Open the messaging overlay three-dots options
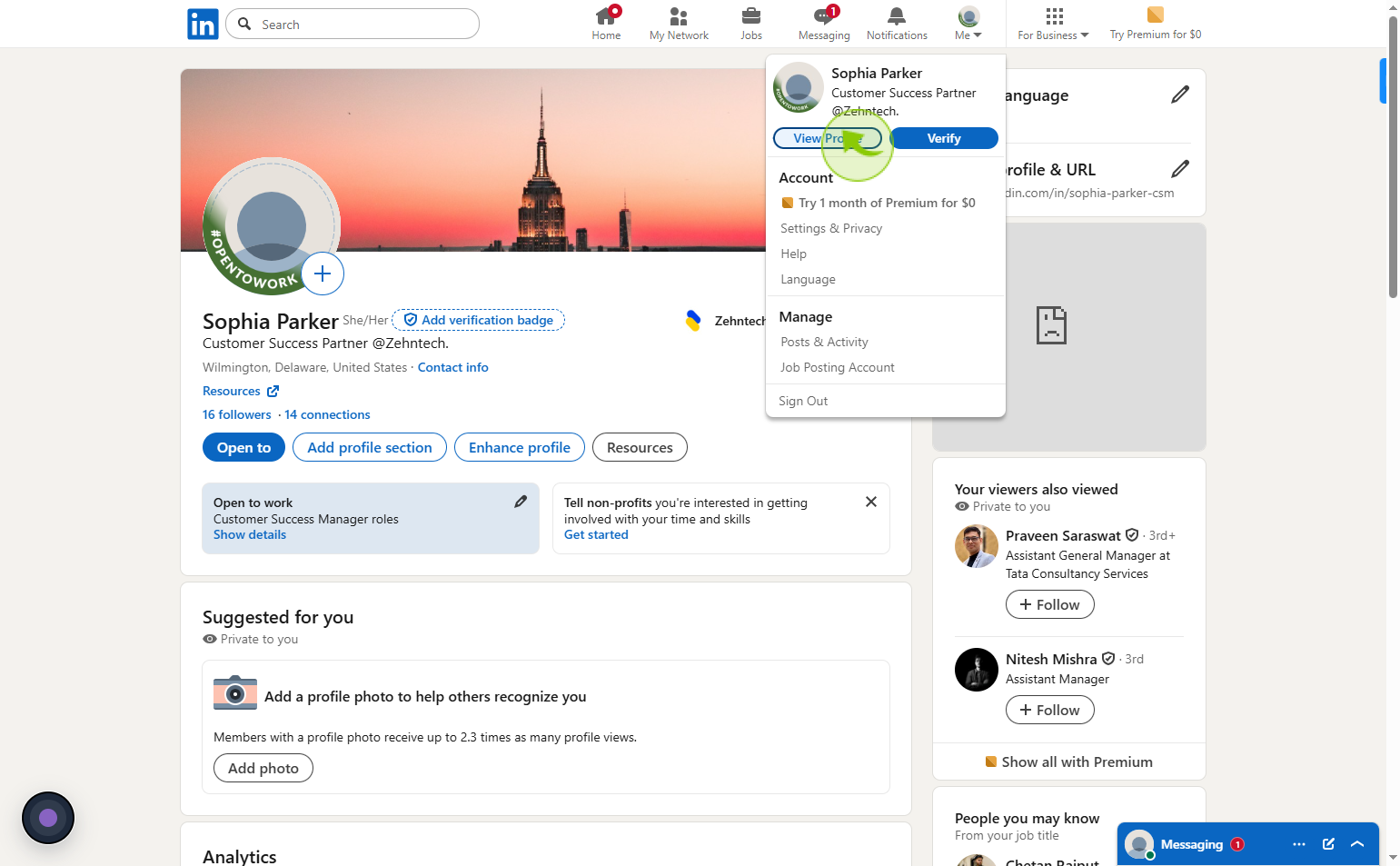The width and height of the screenshot is (1400, 866). 1299,844
